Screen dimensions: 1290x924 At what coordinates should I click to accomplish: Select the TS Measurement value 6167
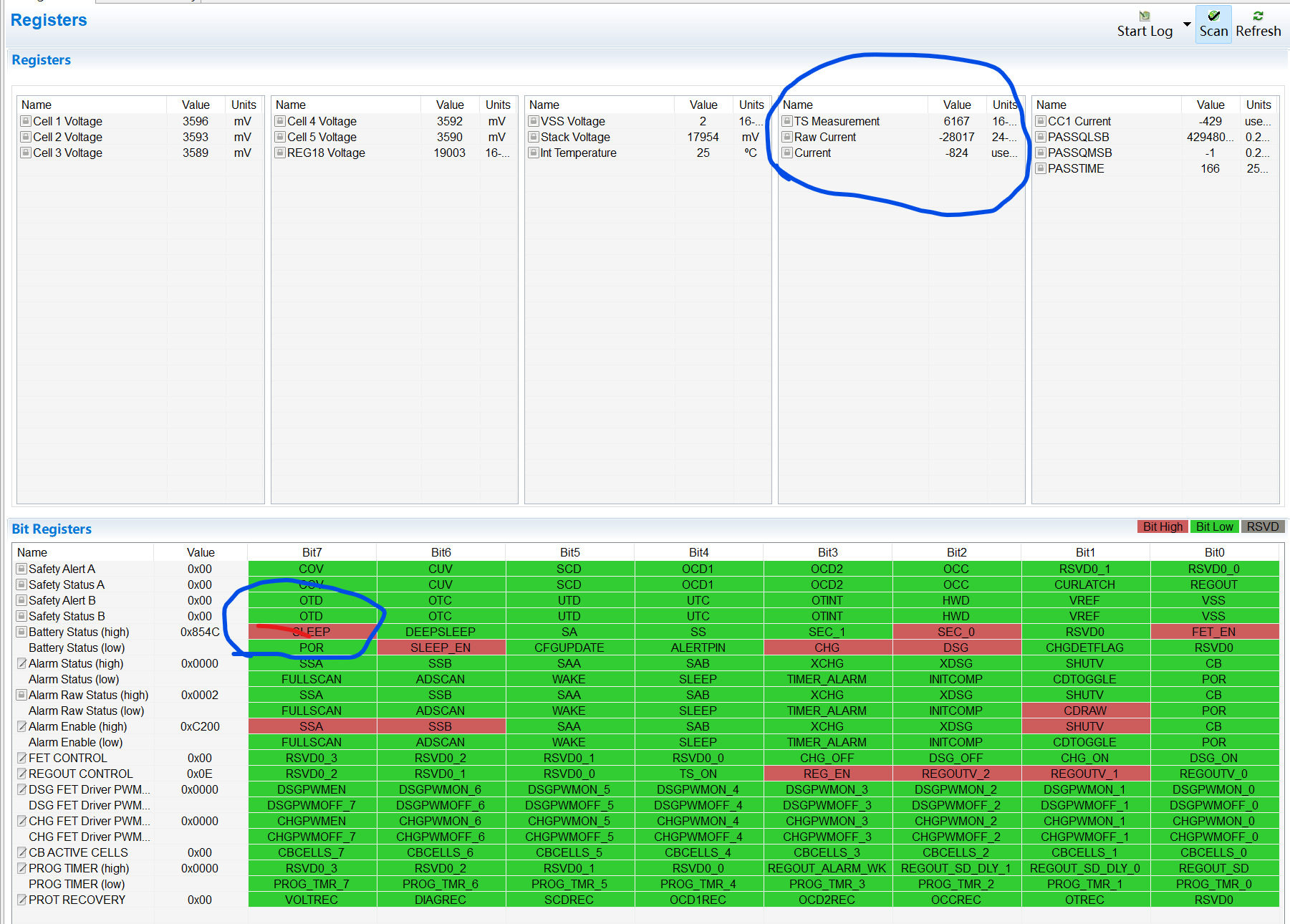(956, 121)
